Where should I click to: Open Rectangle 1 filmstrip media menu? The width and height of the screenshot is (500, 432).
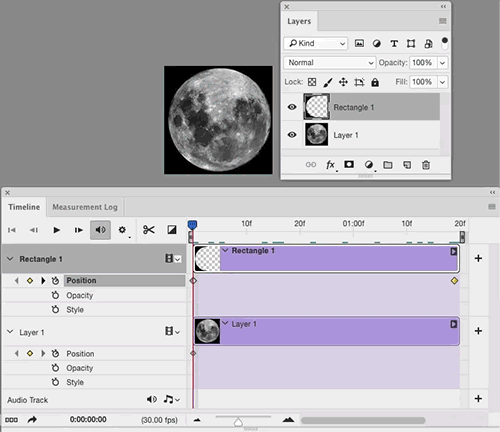pyautogui.click(x=173, y=259)
